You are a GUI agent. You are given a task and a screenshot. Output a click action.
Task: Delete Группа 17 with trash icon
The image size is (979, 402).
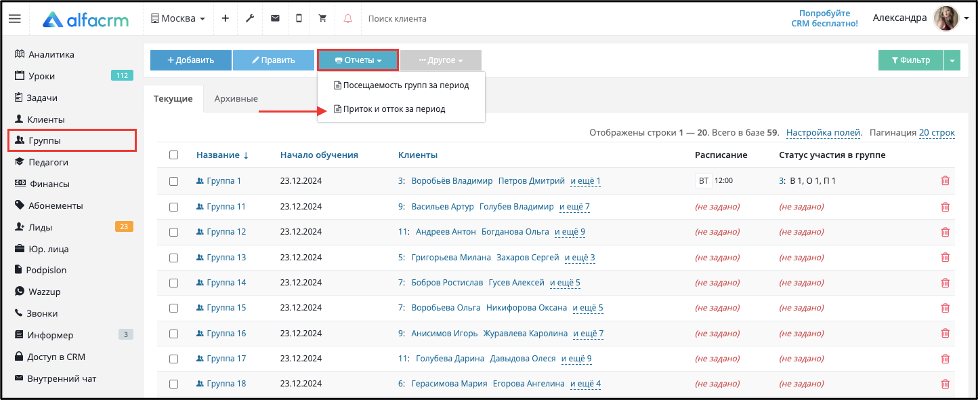click(945, 358)
